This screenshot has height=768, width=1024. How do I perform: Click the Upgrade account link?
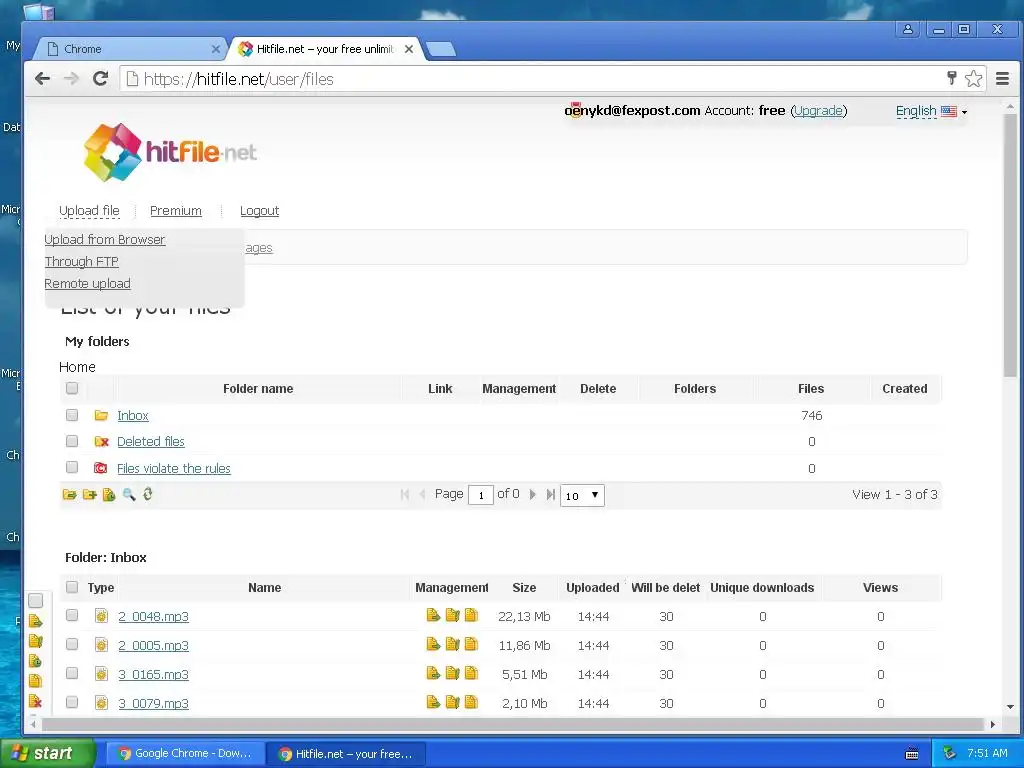point(818,110)
